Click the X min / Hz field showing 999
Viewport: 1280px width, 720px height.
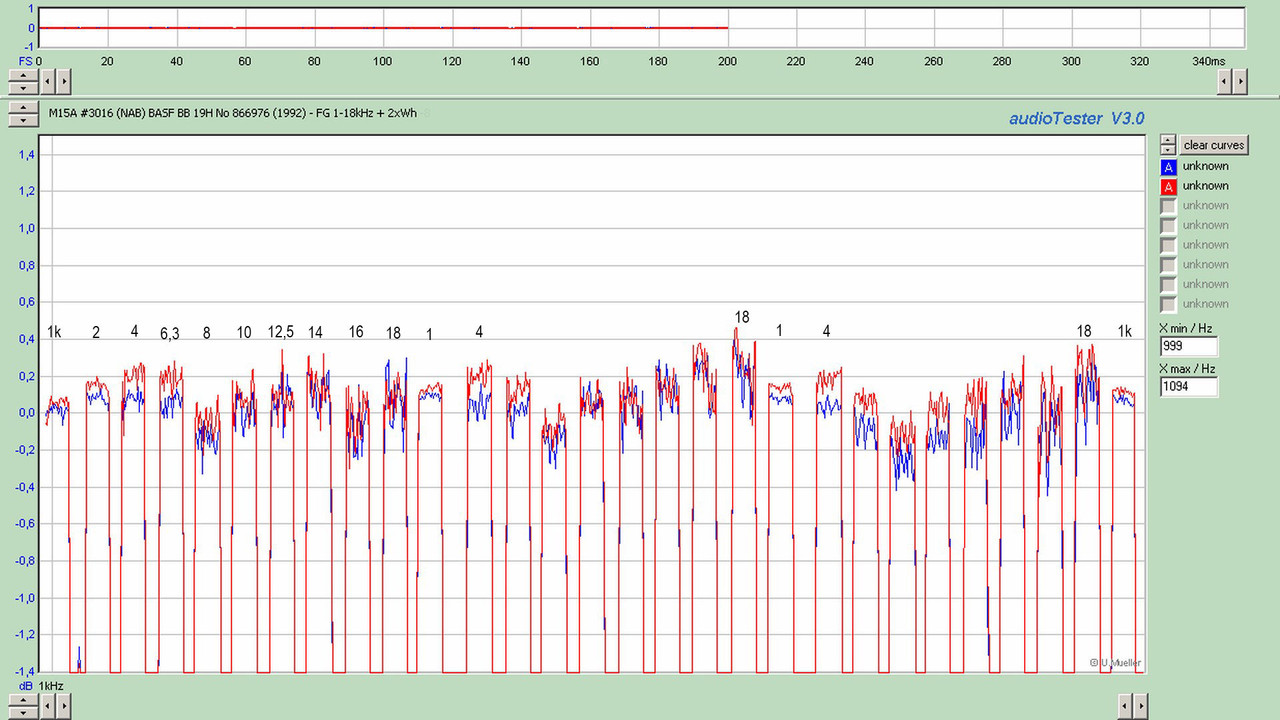tap(1189, 346)
